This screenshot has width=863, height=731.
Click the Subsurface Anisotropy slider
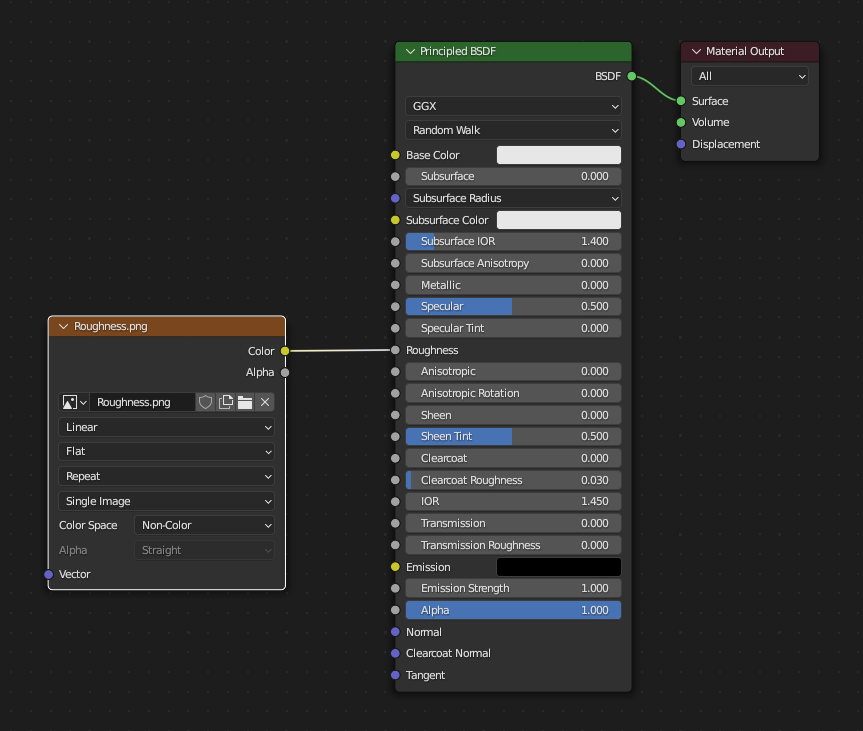click(x=513, y=263)
